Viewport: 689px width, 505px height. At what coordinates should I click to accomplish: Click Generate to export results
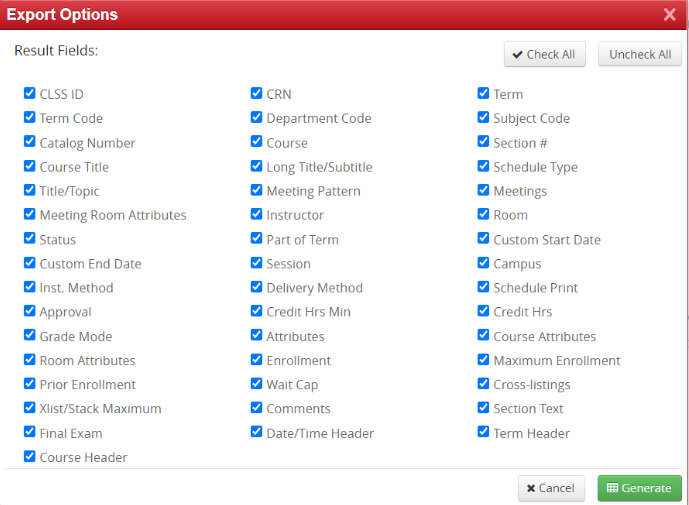[639, 488]
